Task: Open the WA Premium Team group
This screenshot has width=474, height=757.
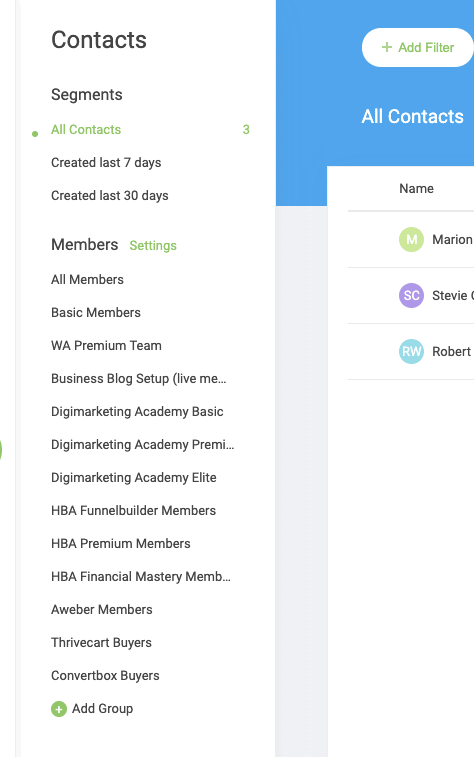Action: [106, 346]
